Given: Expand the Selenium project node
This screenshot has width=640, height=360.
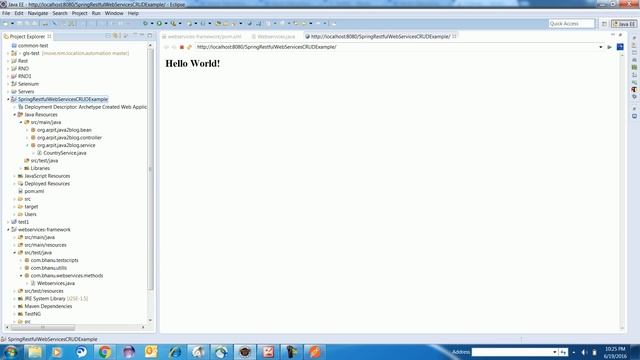Looking at the screenshot, I should pyautogui.click(x=8, y=84).
